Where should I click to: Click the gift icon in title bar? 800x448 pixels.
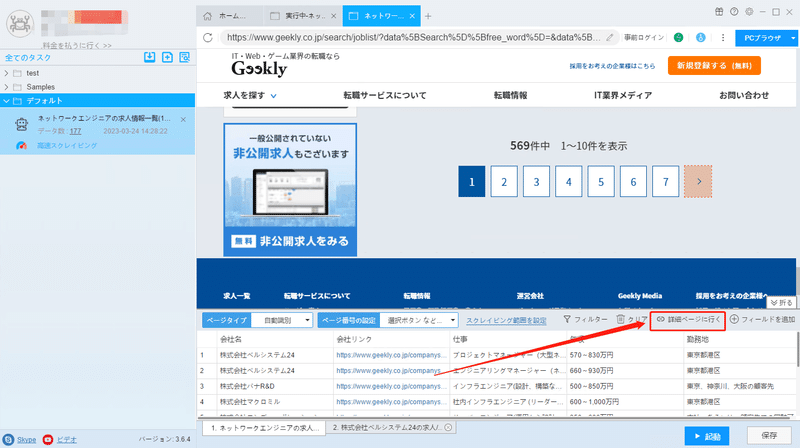click(x=719, y=12)
